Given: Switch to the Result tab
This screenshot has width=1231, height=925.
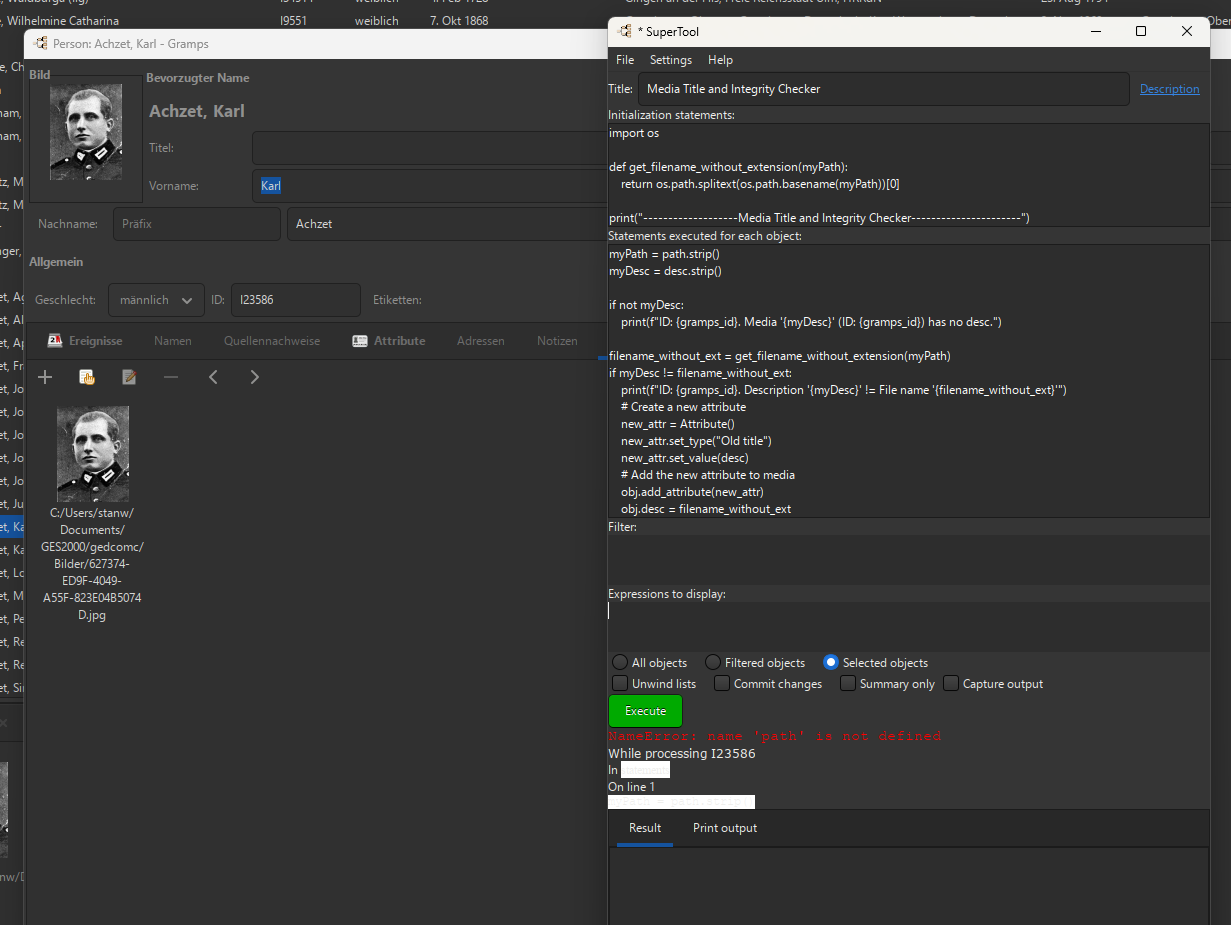Looking at the screenshot, I should coord(645,828).
